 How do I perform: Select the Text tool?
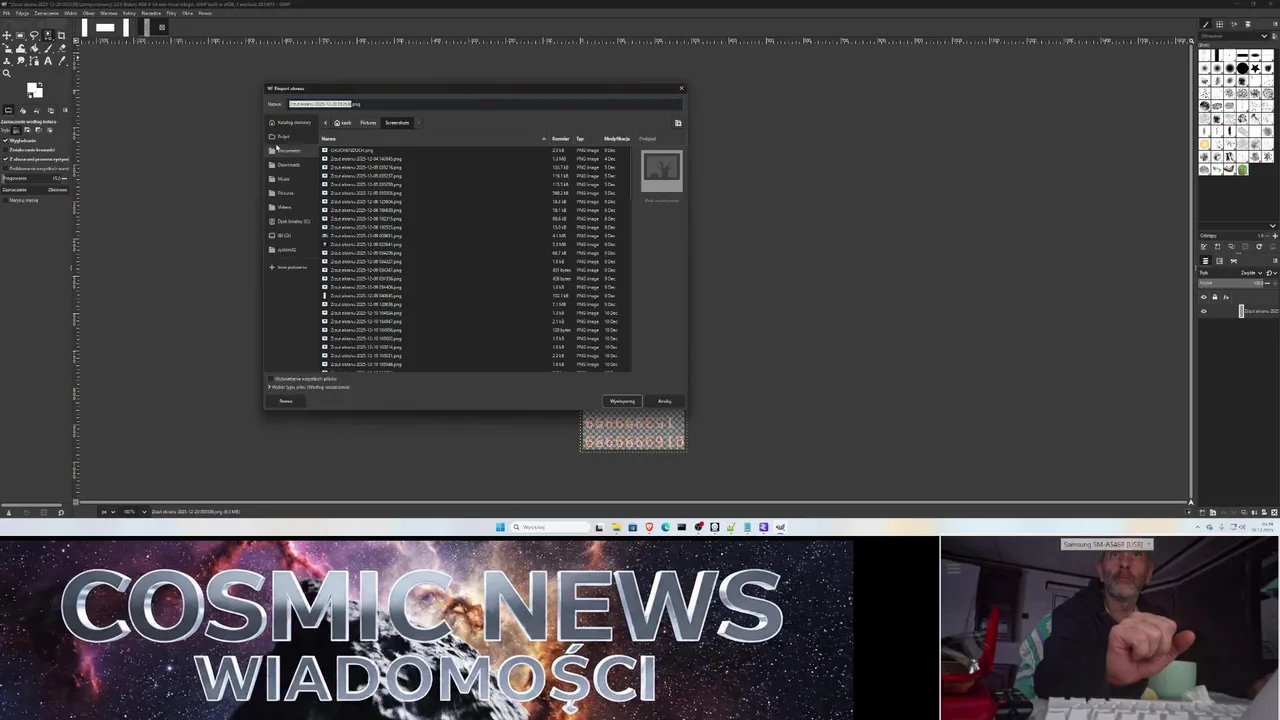pyautogui.click(x=48, y=61)
